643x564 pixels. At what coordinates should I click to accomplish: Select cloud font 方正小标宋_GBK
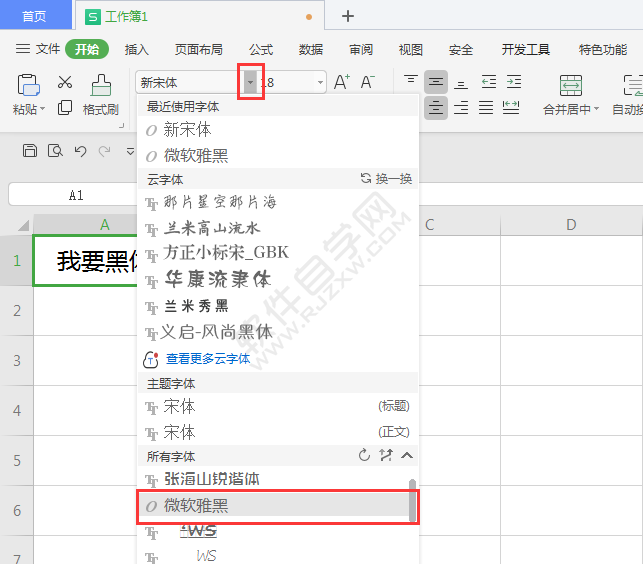278,253
